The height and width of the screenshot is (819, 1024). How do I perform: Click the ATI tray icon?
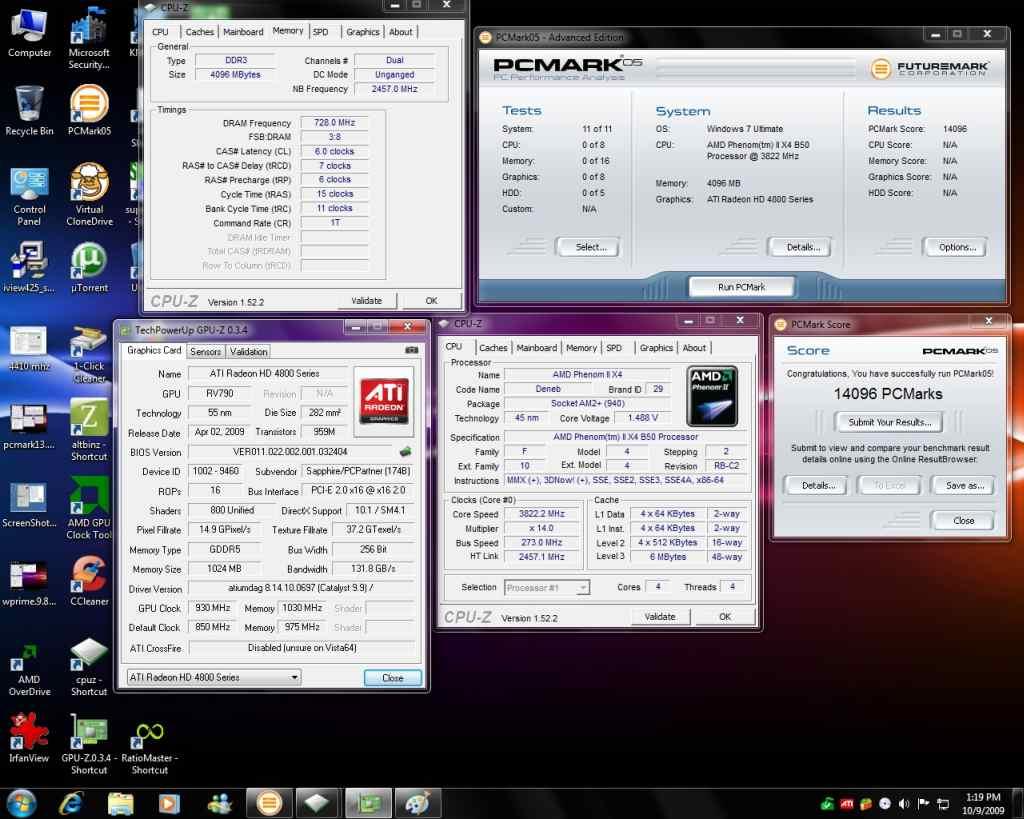point(847,804)
